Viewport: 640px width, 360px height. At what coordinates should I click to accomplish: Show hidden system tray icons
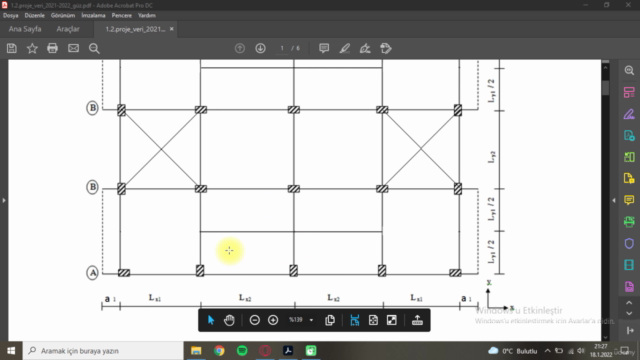pos(547,351)
